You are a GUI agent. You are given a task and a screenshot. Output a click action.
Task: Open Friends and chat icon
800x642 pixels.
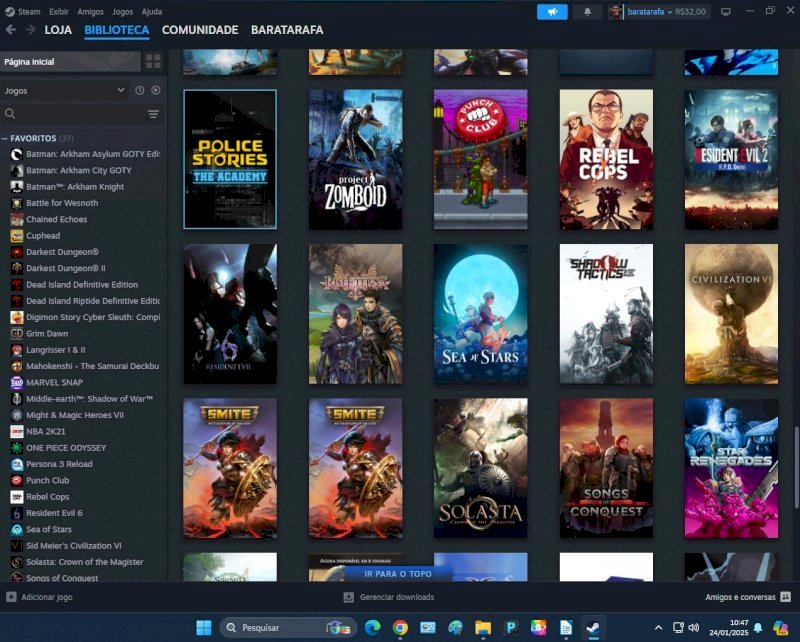coord(786,597)
